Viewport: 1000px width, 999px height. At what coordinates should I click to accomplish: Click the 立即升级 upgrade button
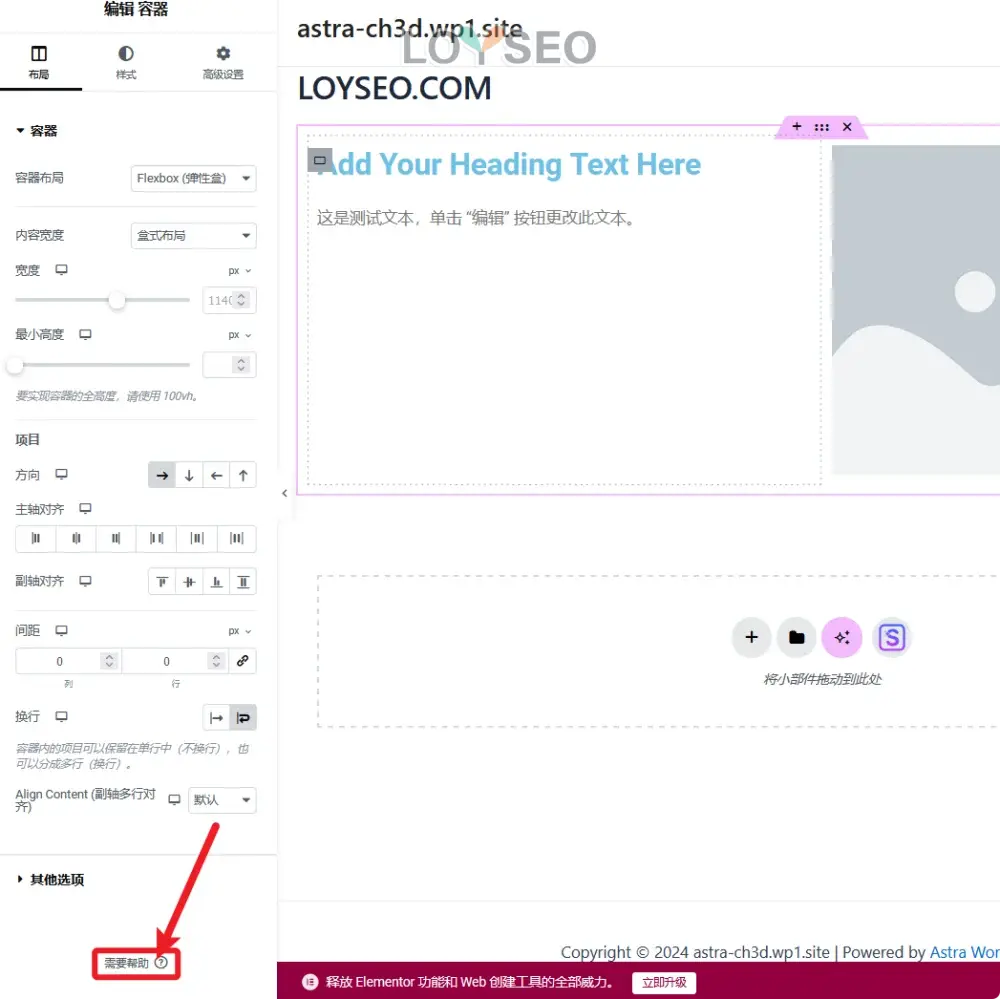point(664,982)
